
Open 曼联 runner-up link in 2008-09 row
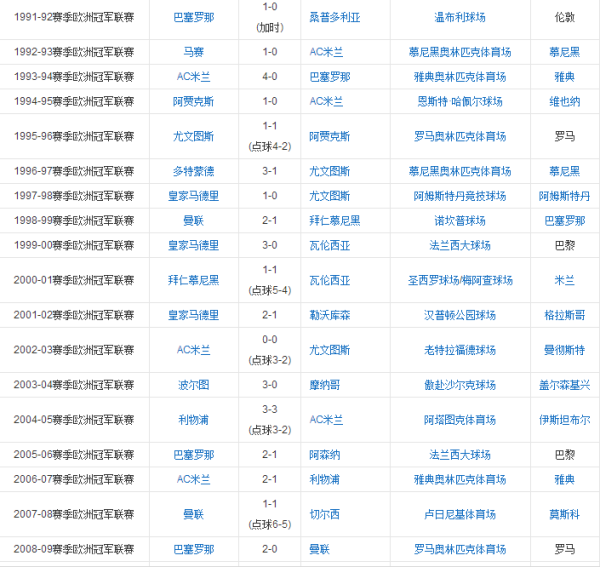tap(320, 549)
